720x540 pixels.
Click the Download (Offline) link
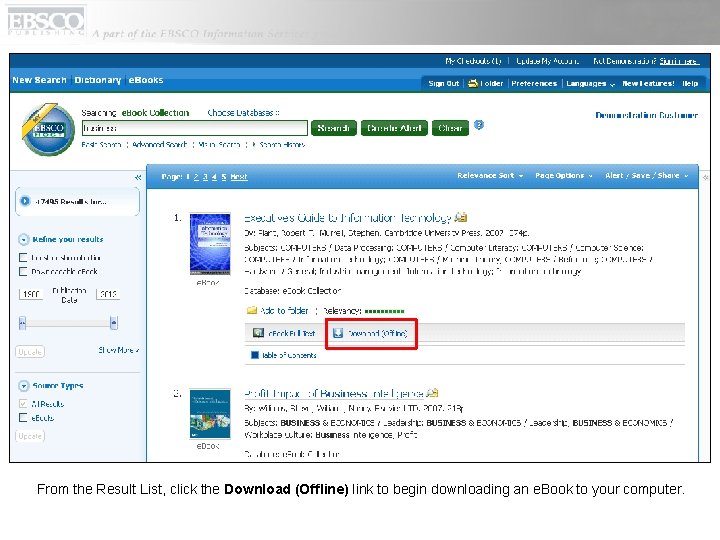point(377,333)
